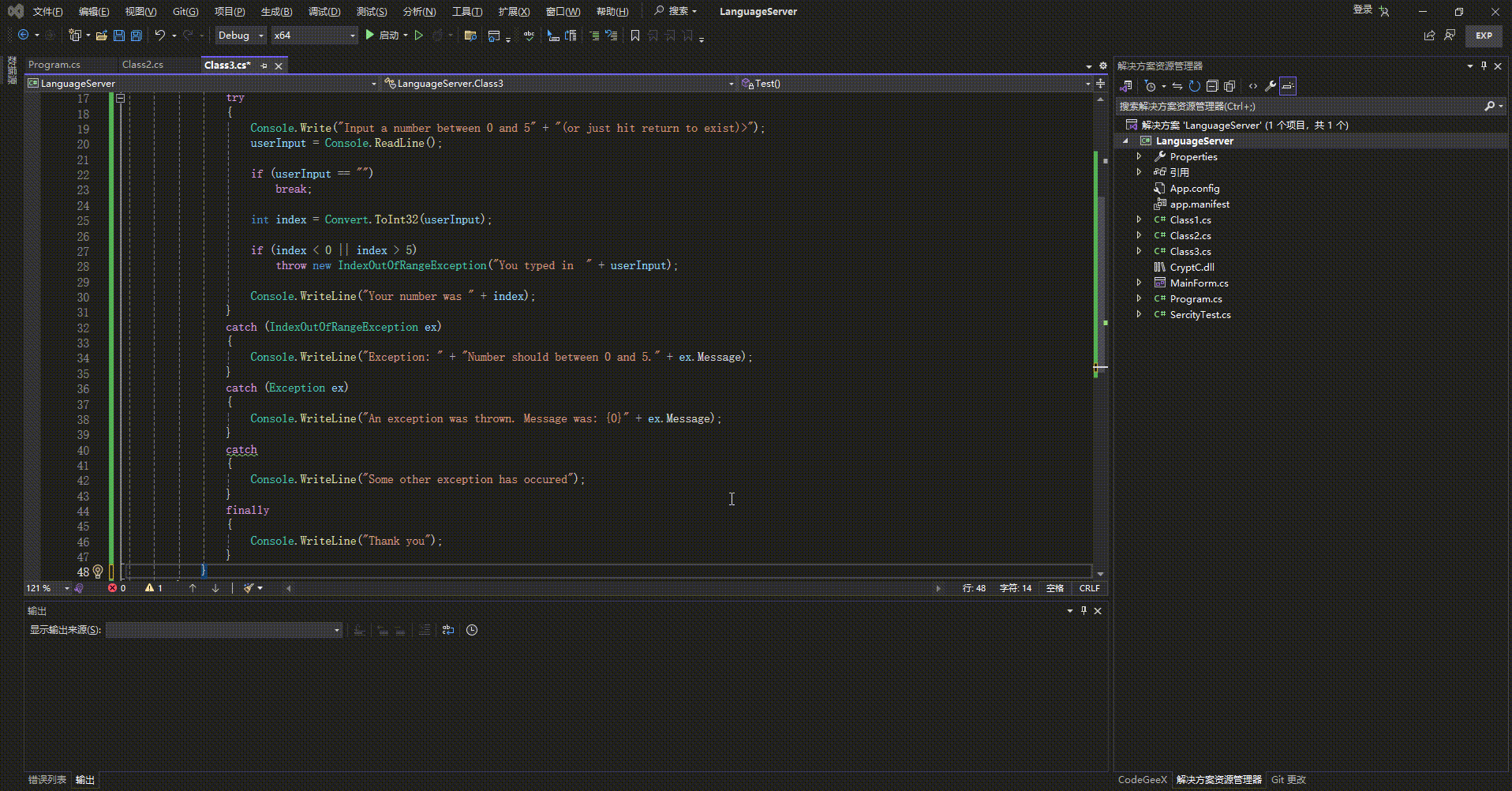Collapse the LanguageServer project node
The width and height of the screenshot is (1512, 791).
[x=1126, y=141]
